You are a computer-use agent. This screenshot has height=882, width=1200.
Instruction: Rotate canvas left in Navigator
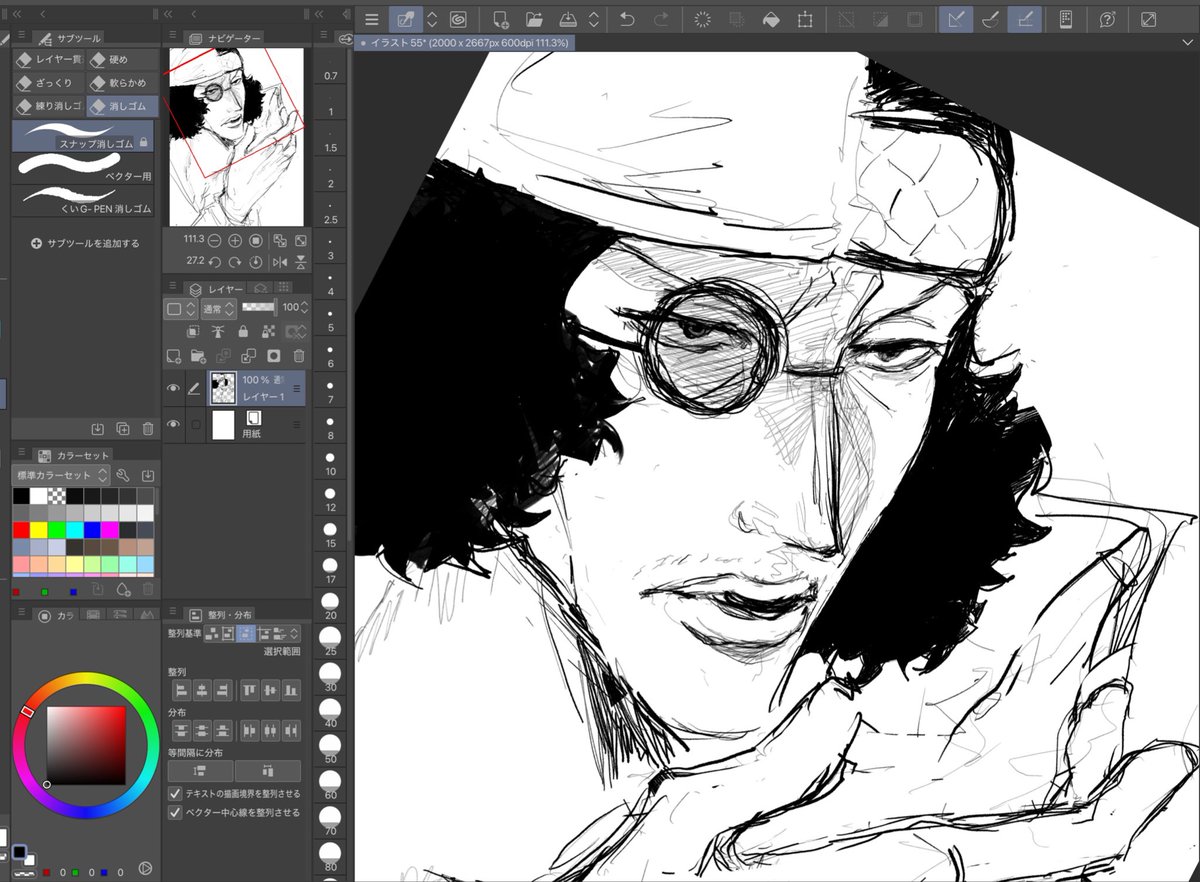coord(216,261)
